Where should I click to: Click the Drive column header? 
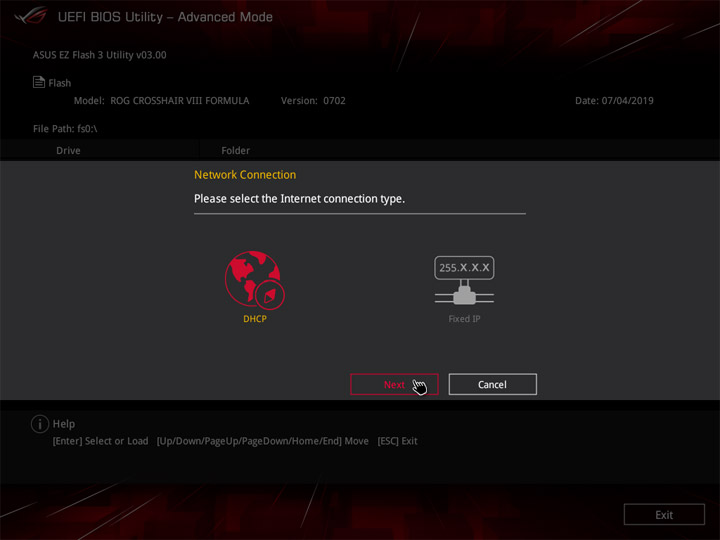(68, 151)
